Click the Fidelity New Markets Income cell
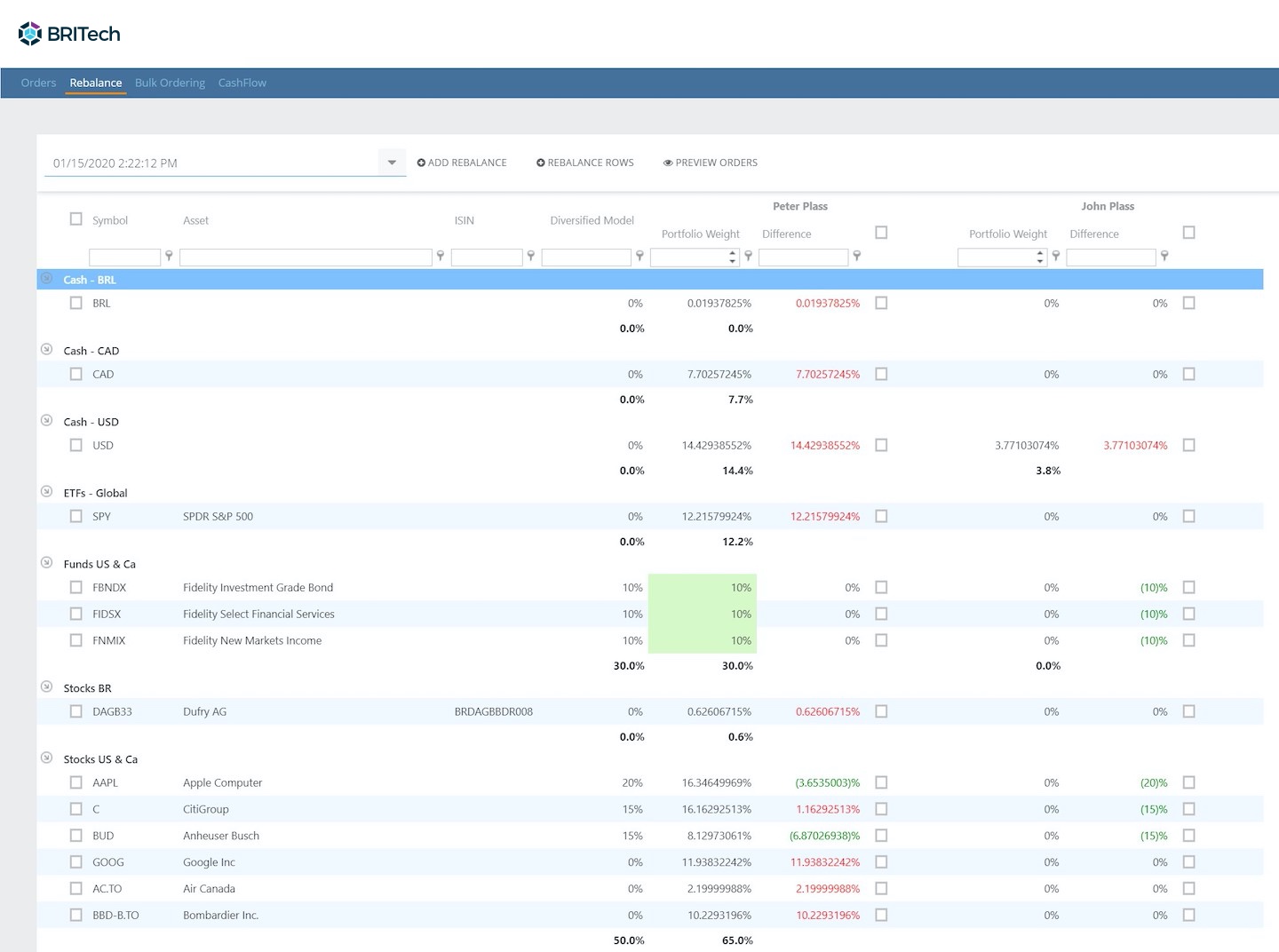The width and height of the screenshot is (1279, 952). coord(252,640)
